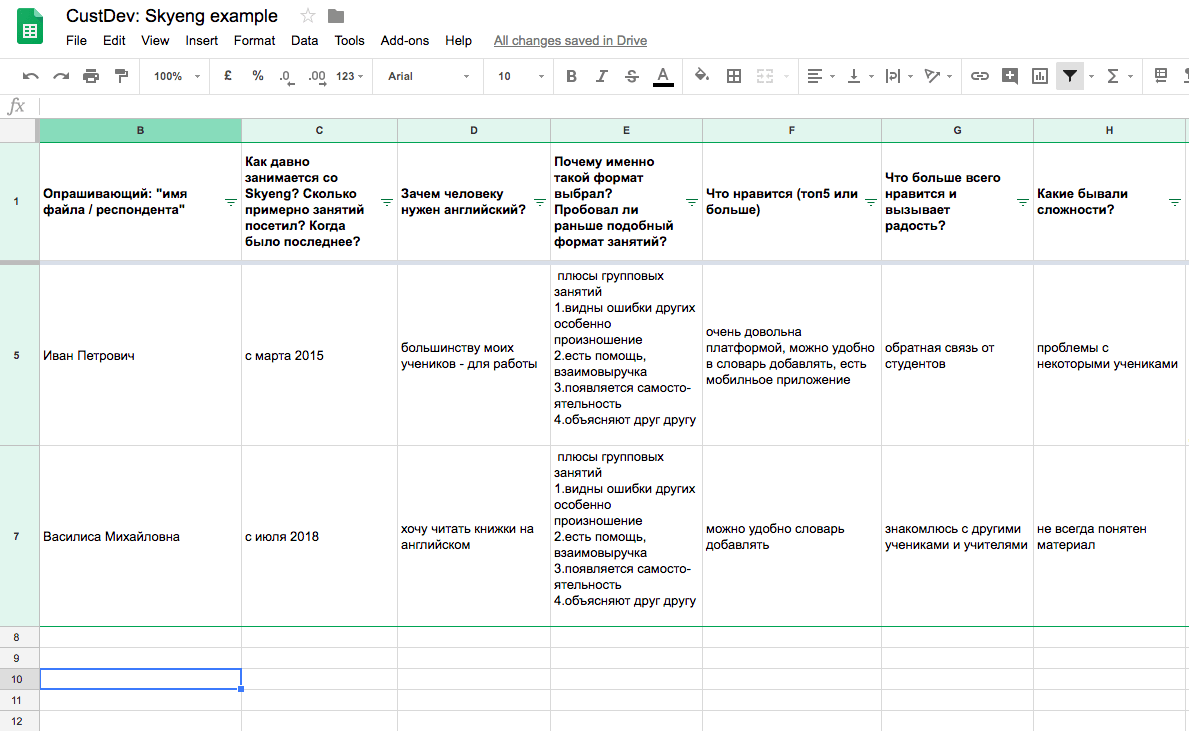1189x731 pixels.
Task: Toggle italic formatting
Action: tap(601, 76)
